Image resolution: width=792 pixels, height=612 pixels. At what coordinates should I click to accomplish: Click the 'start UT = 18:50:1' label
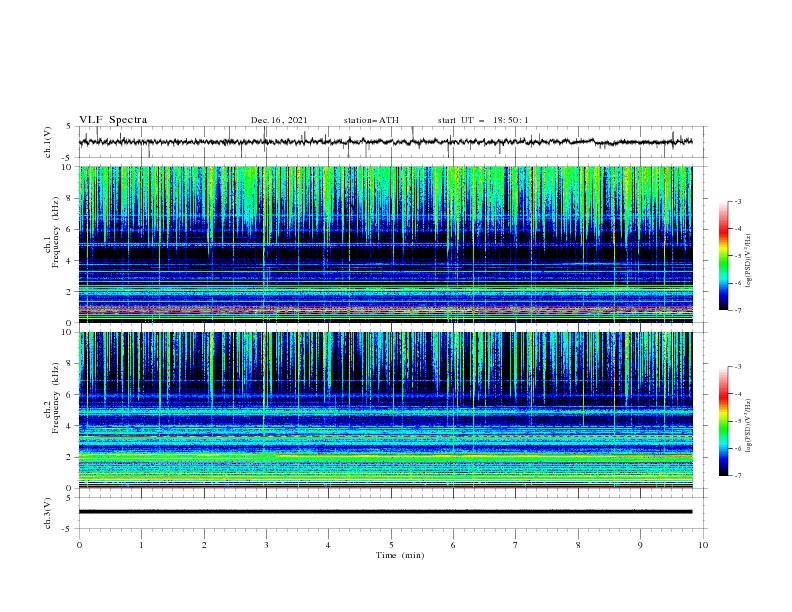pyautogui.click(x=483, y=120)
